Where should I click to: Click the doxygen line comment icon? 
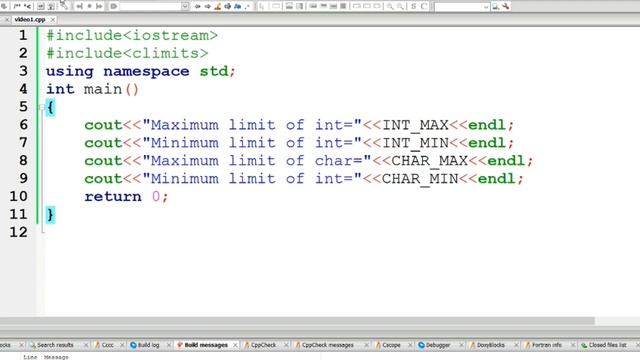[x=28, y=6]
